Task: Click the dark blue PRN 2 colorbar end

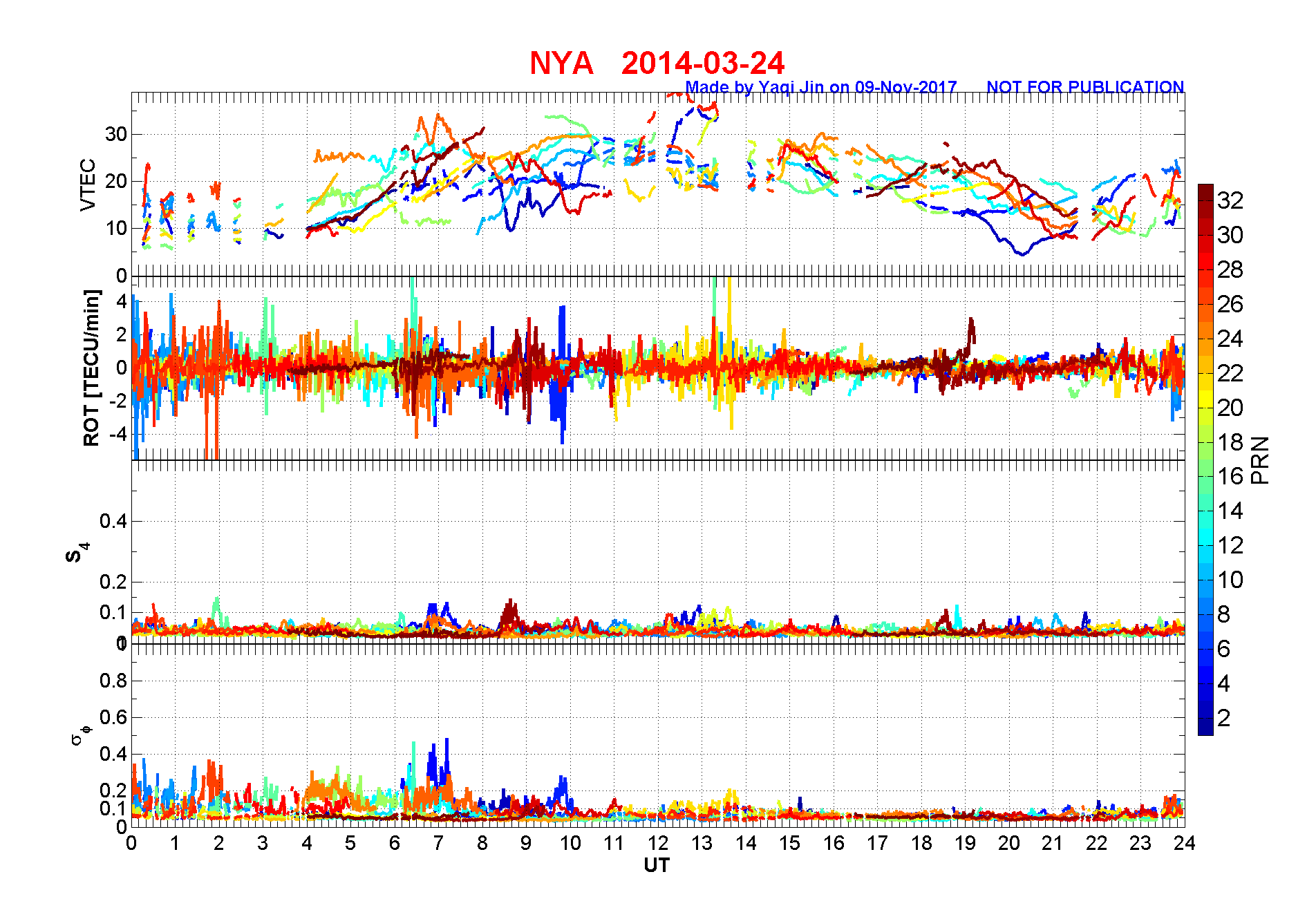Action: click(x=1205, y=727)
